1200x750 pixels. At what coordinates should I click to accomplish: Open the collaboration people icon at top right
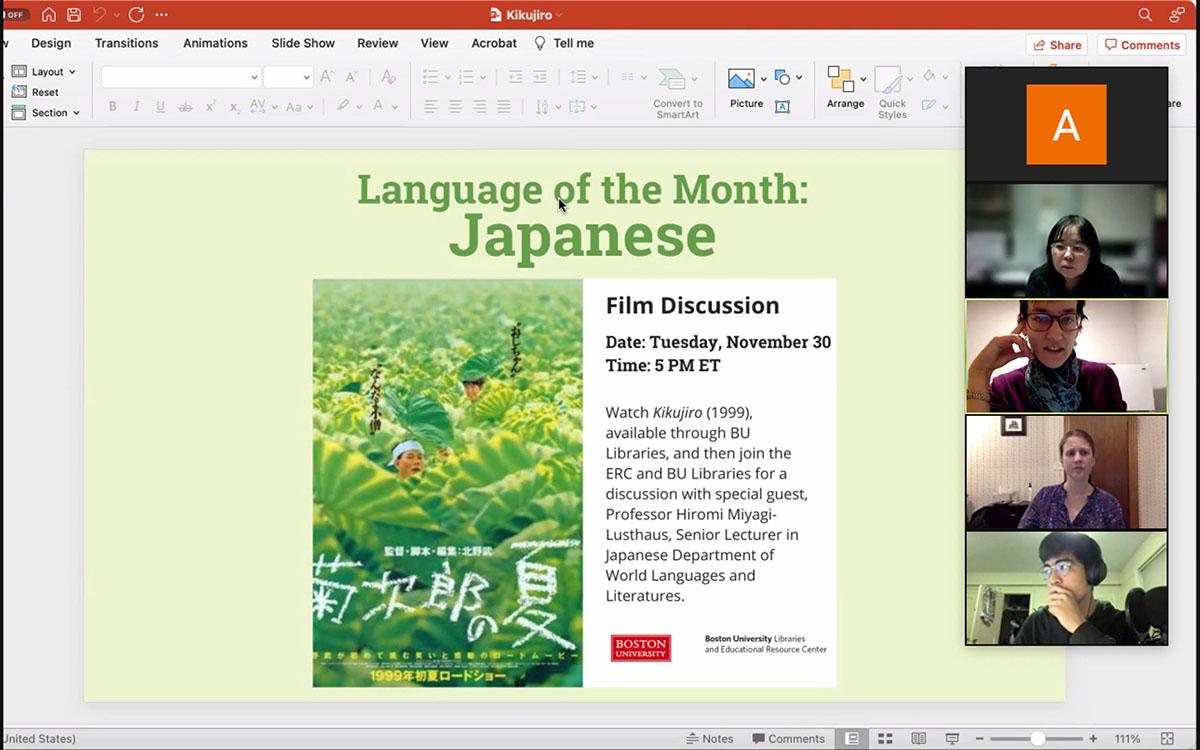(1177, 14)
